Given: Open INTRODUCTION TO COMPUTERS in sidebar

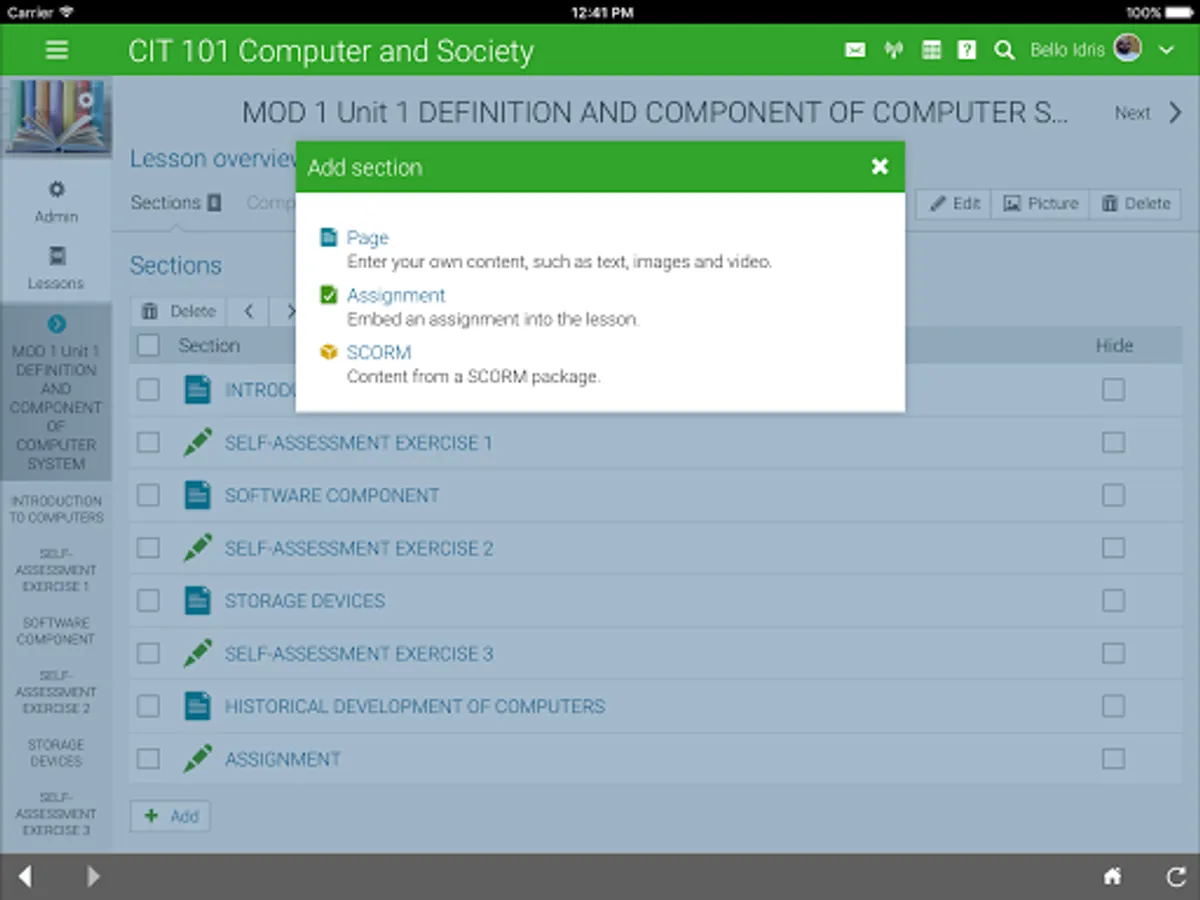Looking at the screenshot, I should tap(56, 509).
